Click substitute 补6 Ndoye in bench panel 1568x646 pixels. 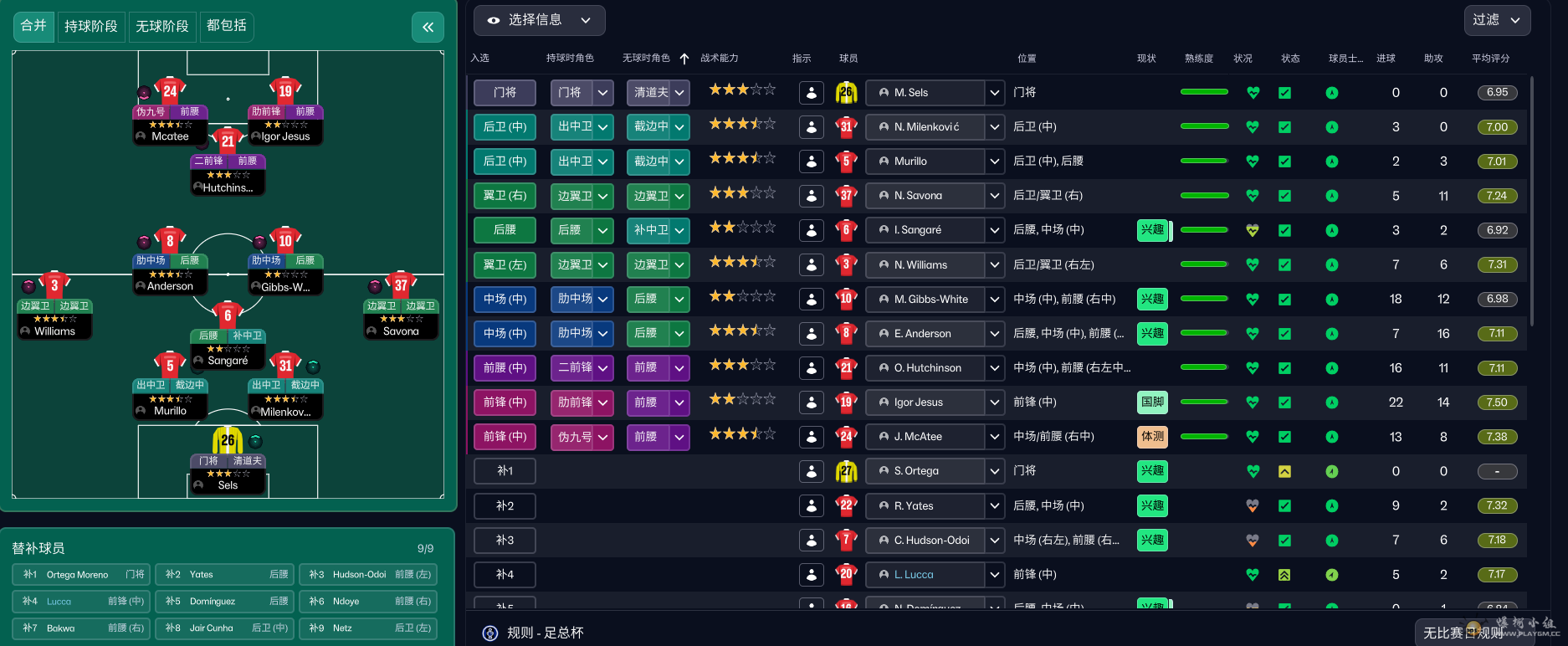368,602
